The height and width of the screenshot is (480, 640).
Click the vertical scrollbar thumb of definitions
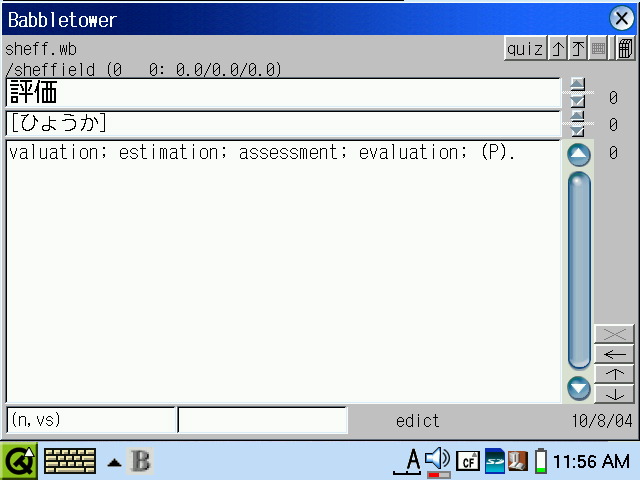point(579,270)
